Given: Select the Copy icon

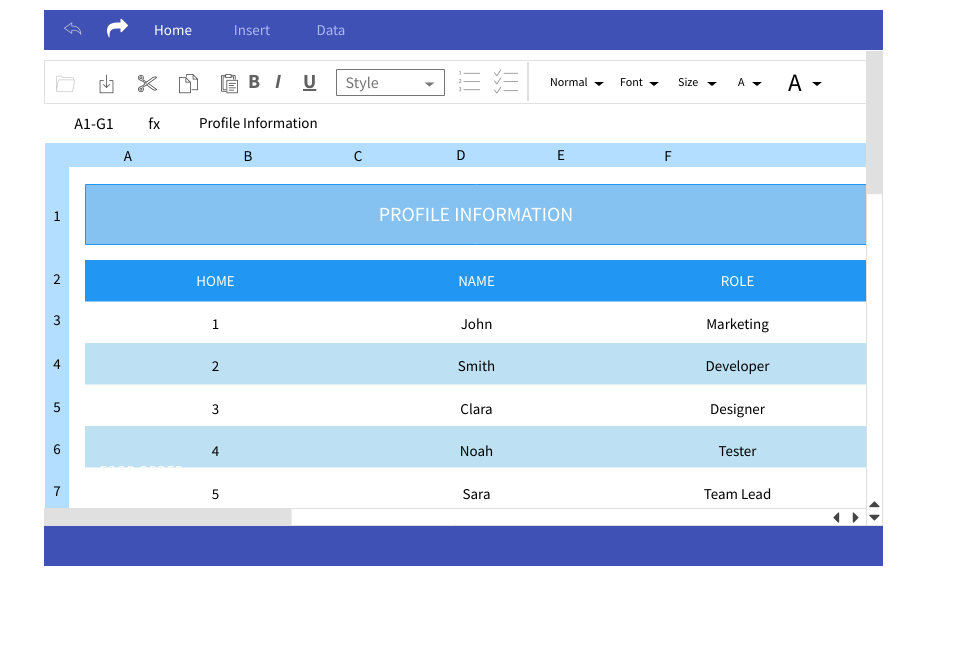Looking at the screenshot, I should pos(188,82).
